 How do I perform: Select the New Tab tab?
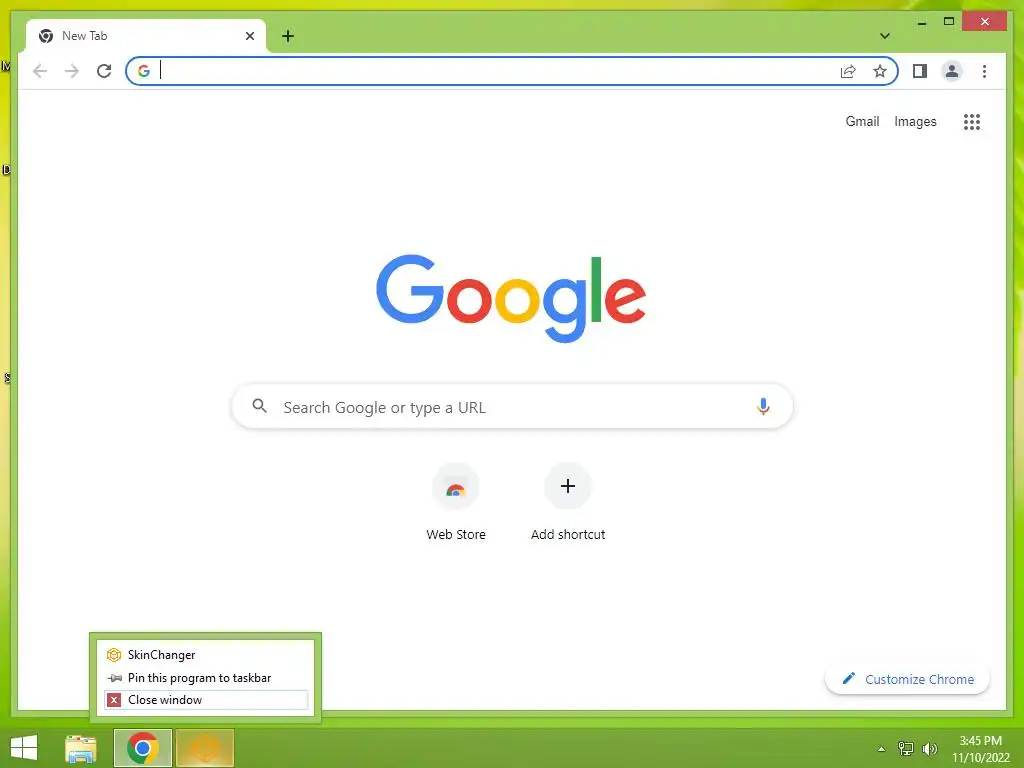click(x=146, y=36)
